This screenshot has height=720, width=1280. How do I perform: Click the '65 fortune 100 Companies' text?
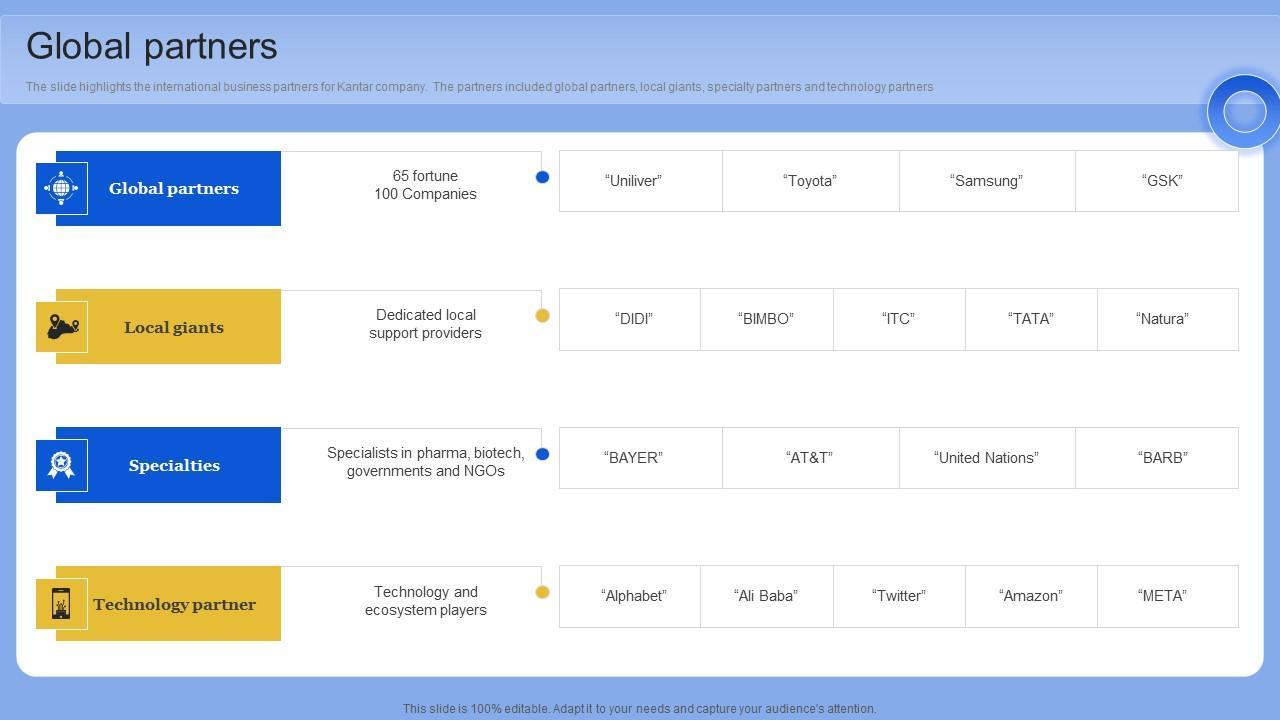pyautogui.click(x=425, y=185)
